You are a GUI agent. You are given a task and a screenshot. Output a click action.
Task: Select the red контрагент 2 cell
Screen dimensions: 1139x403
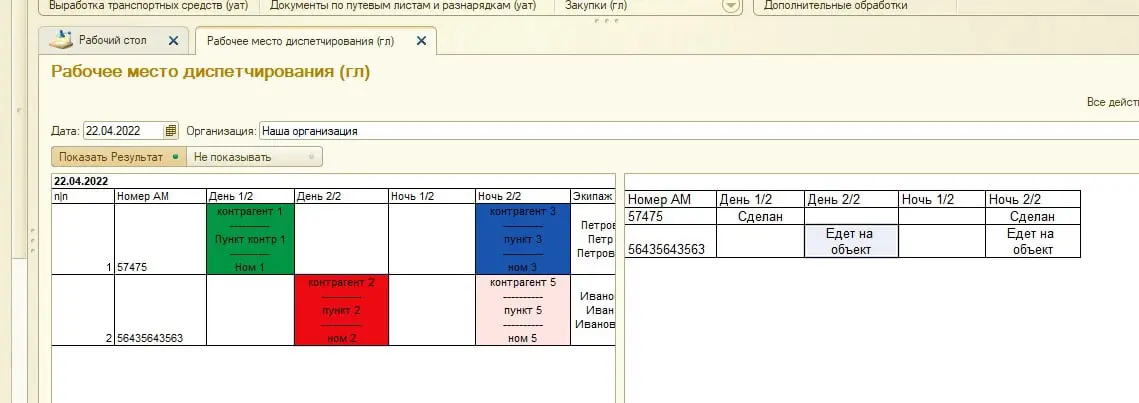pyautogui.click(x=341, y=310)
